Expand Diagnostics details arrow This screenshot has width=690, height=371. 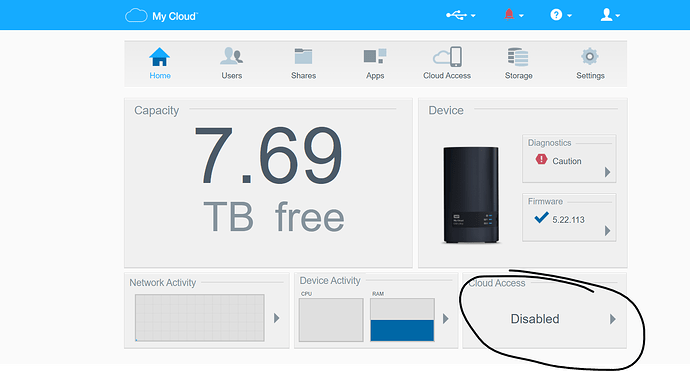click(x=607, y=172)
